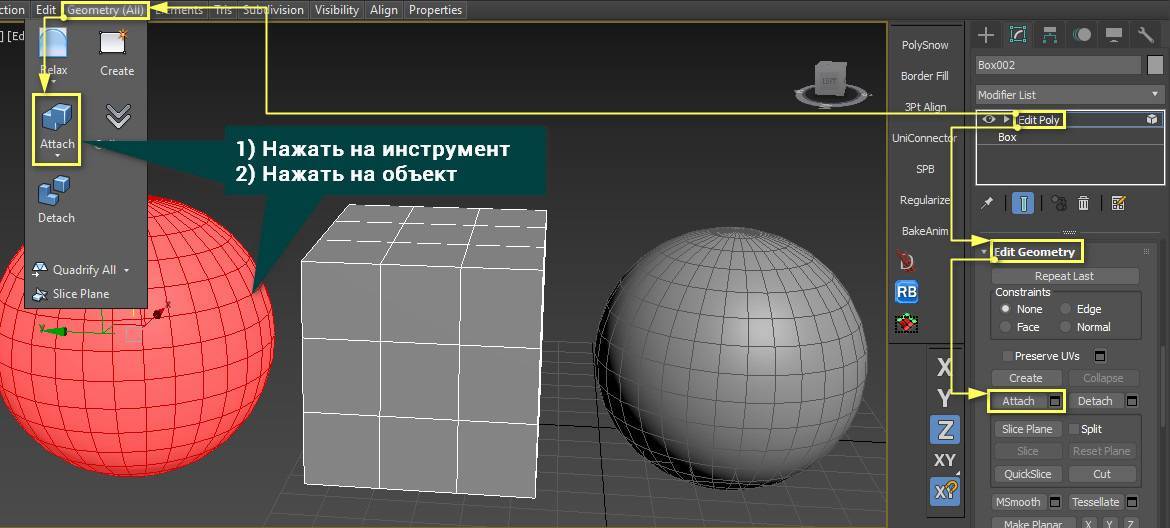1170x528 pixels.
Task: Enable the Preserve UVs checkbox
Action: pyautogui.click(x=1007, y=356)
